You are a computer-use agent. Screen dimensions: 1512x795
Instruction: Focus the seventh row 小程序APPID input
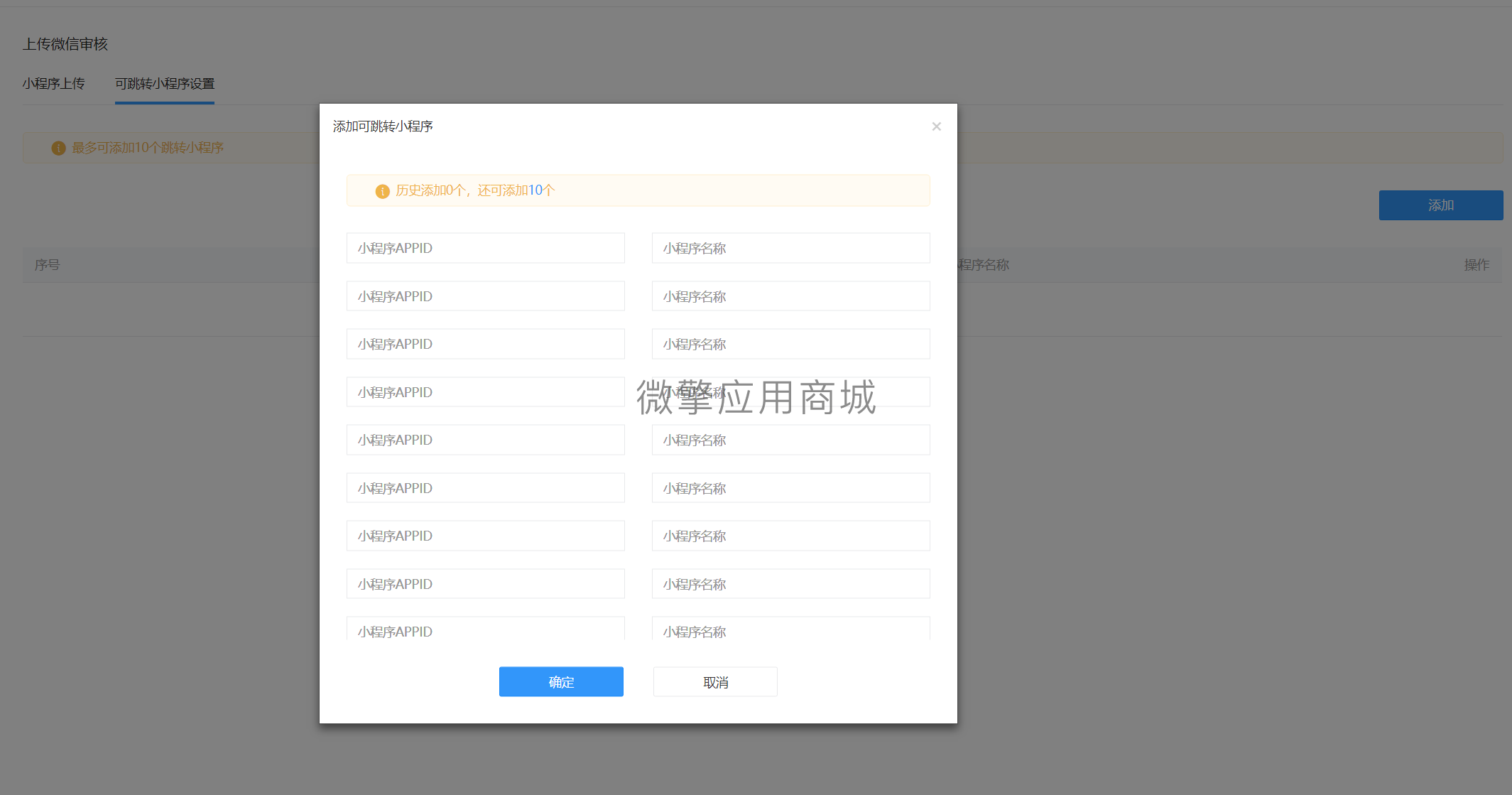(x=486, y=536)
